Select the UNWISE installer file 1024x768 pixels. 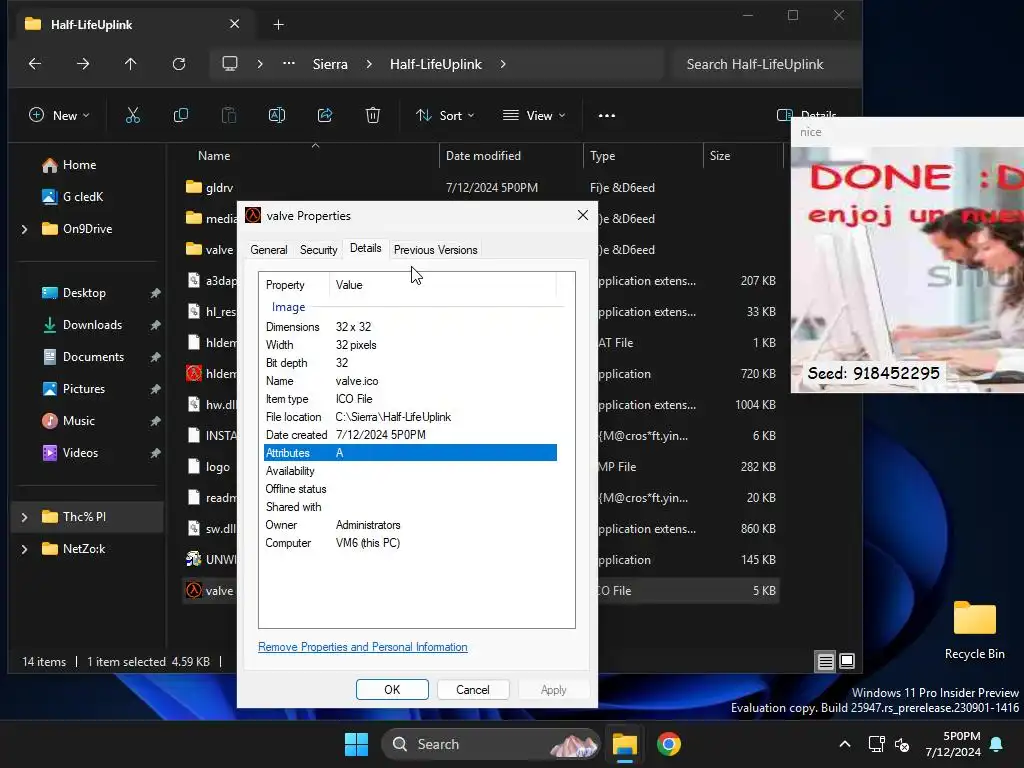click(x=210, y=560)
